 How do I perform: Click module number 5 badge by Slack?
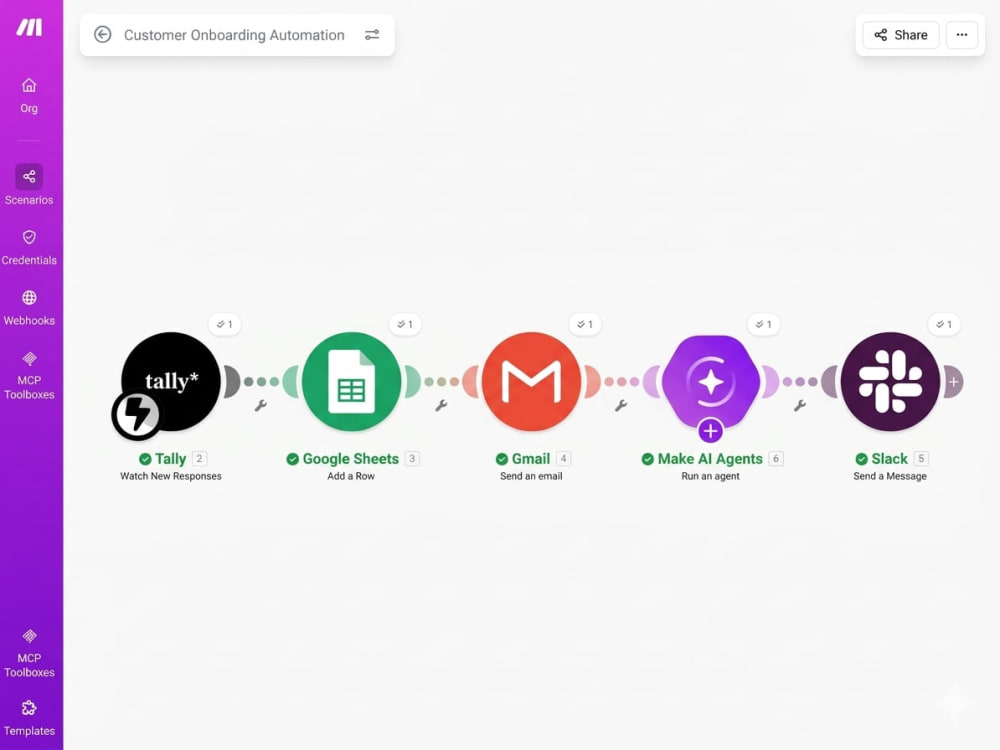pyautogui.click(x=921, y=459)
